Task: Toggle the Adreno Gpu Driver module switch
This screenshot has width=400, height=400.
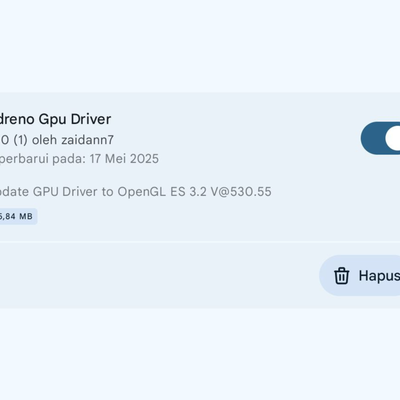Action: [380, 138]
